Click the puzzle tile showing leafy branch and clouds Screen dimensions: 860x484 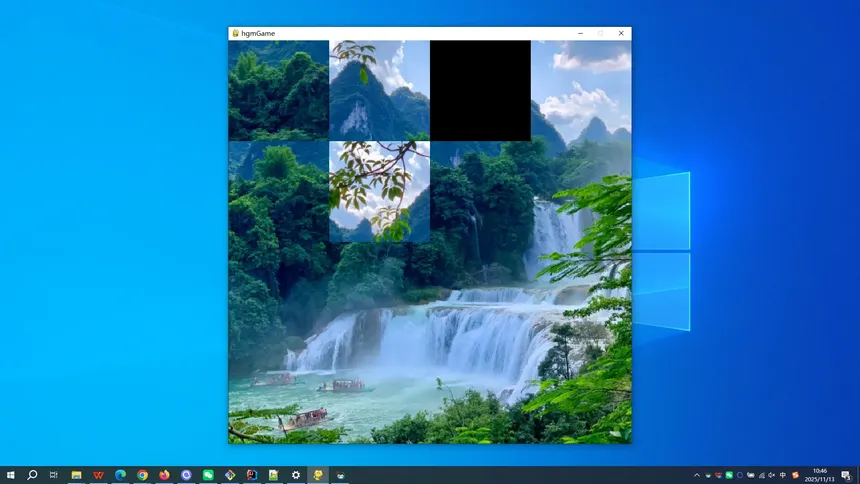click(379, 191)
